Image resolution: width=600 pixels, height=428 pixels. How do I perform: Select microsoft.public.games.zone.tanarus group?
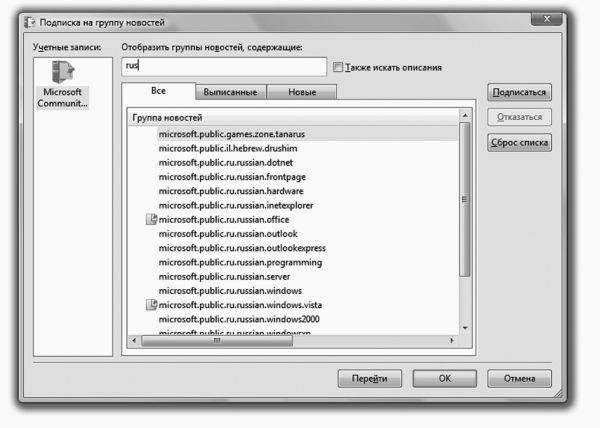click(x=231, y=133)
